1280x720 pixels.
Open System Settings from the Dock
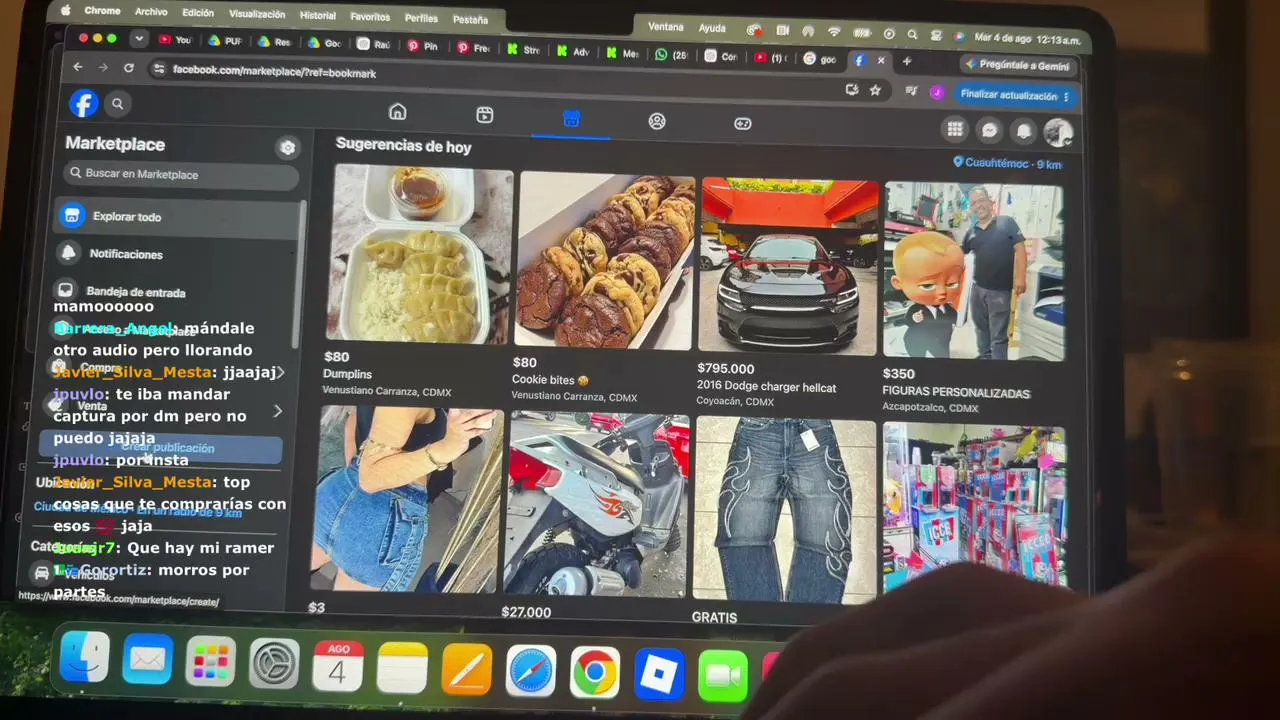[273, 665]
